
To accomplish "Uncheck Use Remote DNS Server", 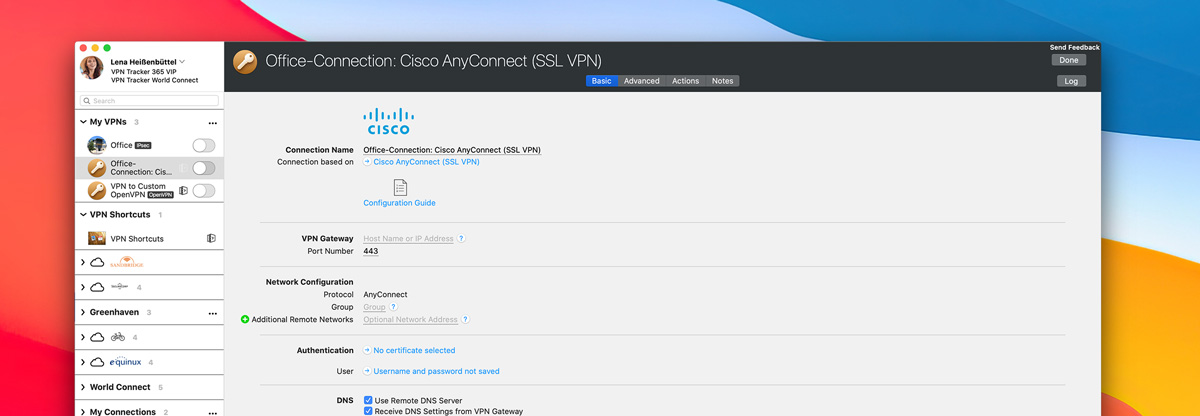I will (x=368, y=400).
